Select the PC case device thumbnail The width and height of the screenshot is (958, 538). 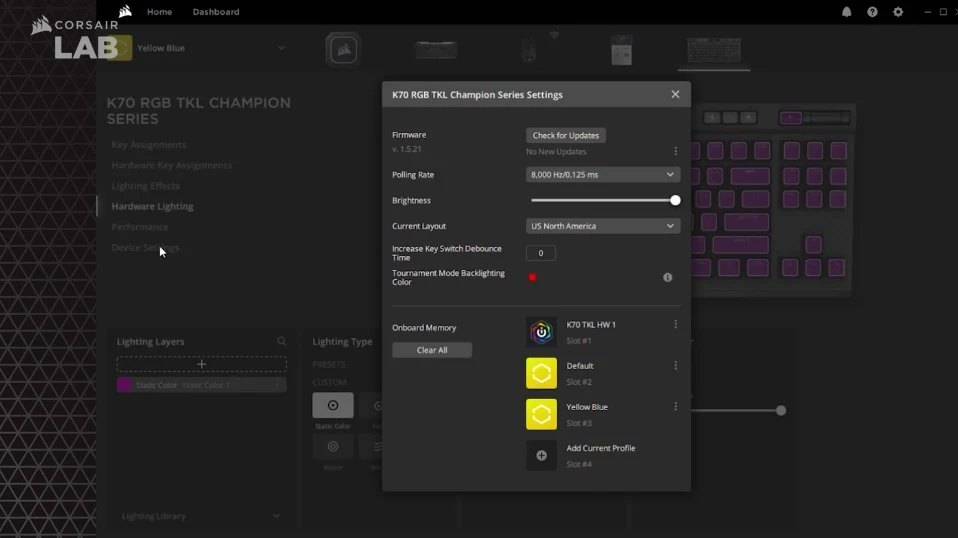pos(621,50)
